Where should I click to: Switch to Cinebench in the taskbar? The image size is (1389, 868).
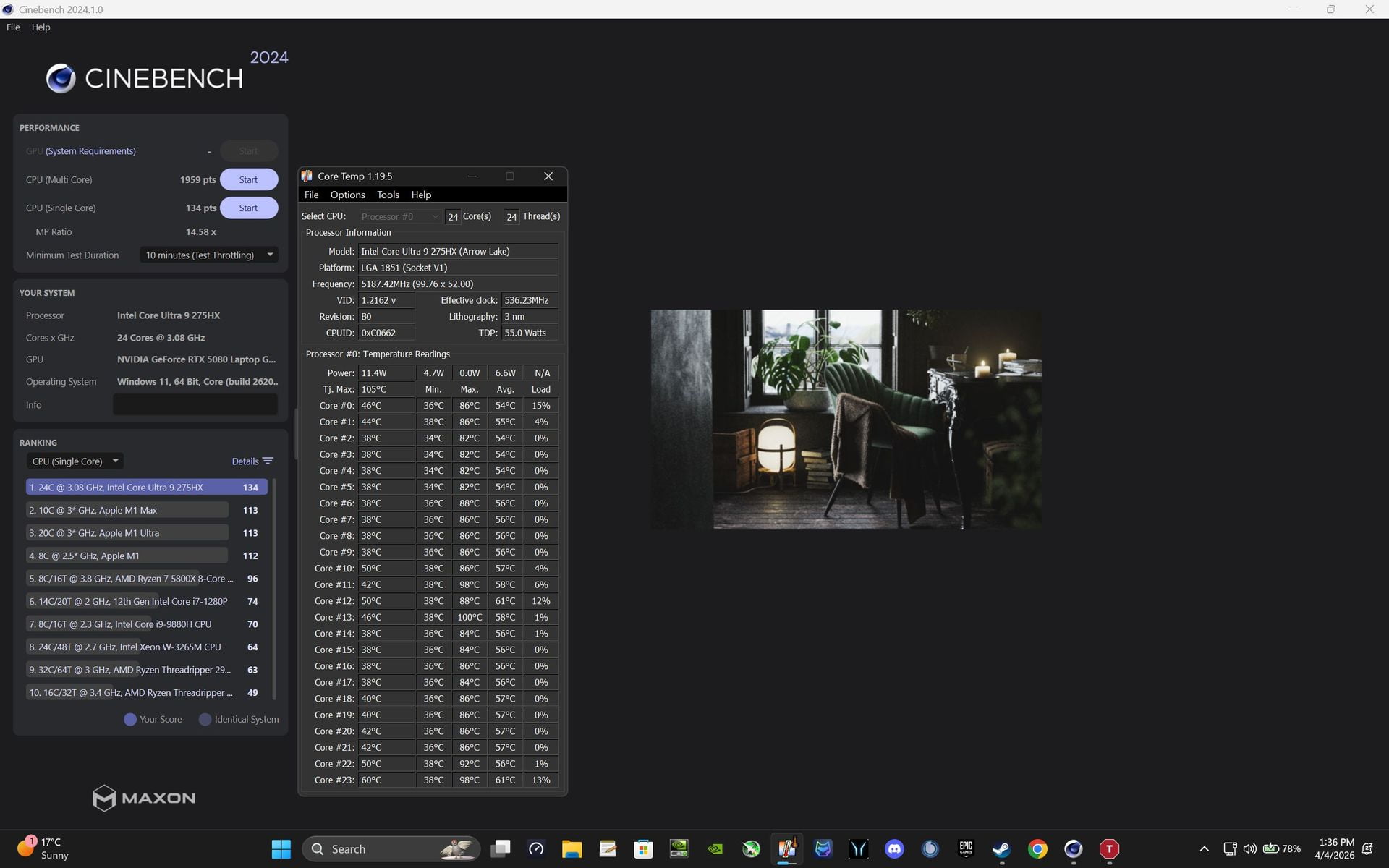[1073, 848]
